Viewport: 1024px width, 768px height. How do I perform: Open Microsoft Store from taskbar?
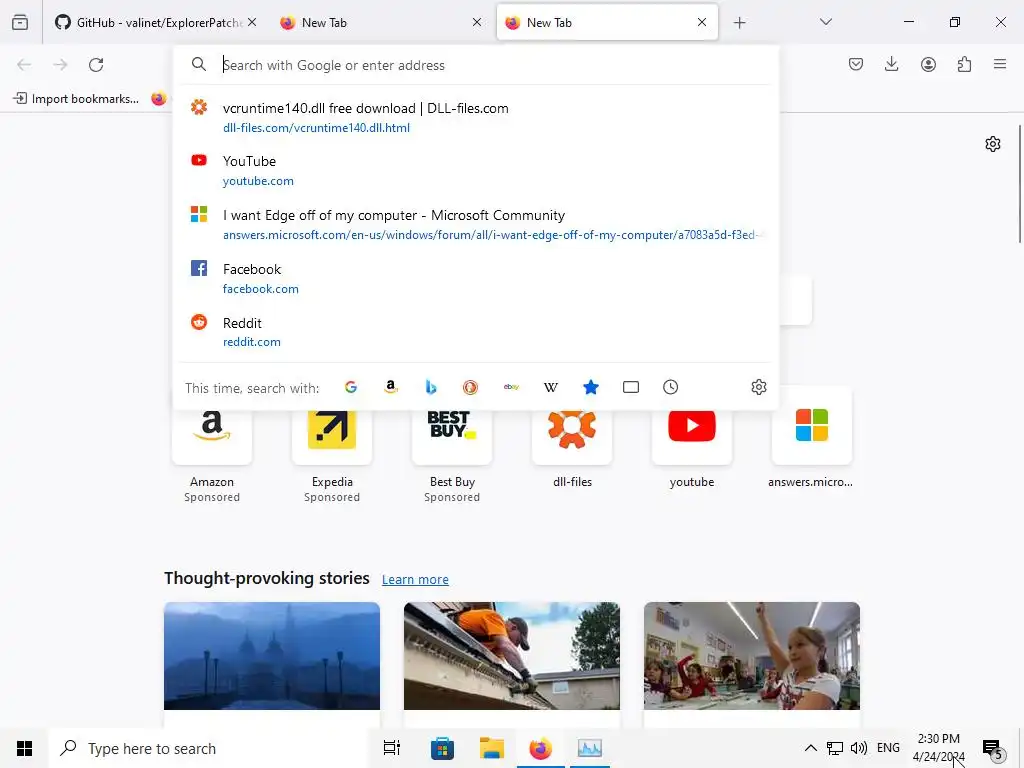point(442,748)
